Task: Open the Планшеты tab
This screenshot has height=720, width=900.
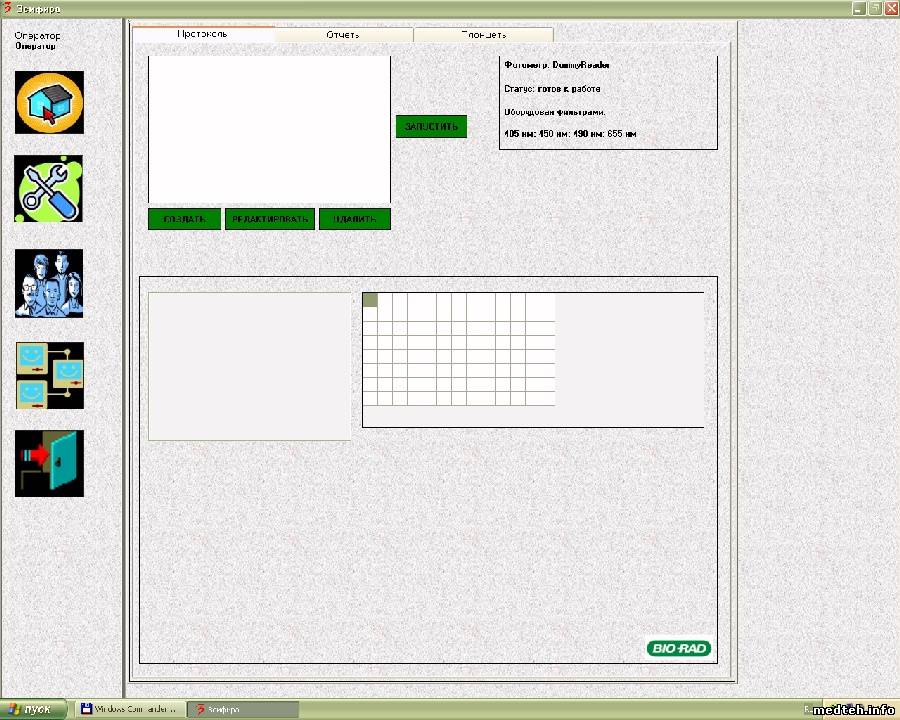Action: [483, 35]
